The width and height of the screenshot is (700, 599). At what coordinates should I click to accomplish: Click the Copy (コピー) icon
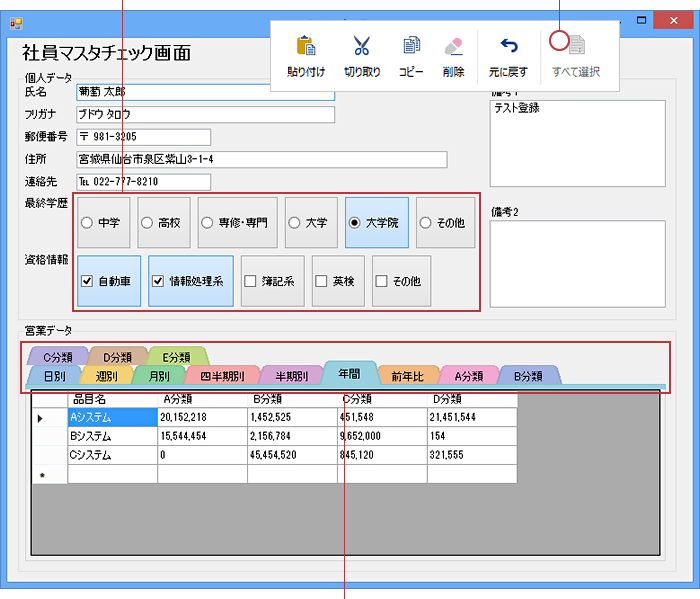411,46
